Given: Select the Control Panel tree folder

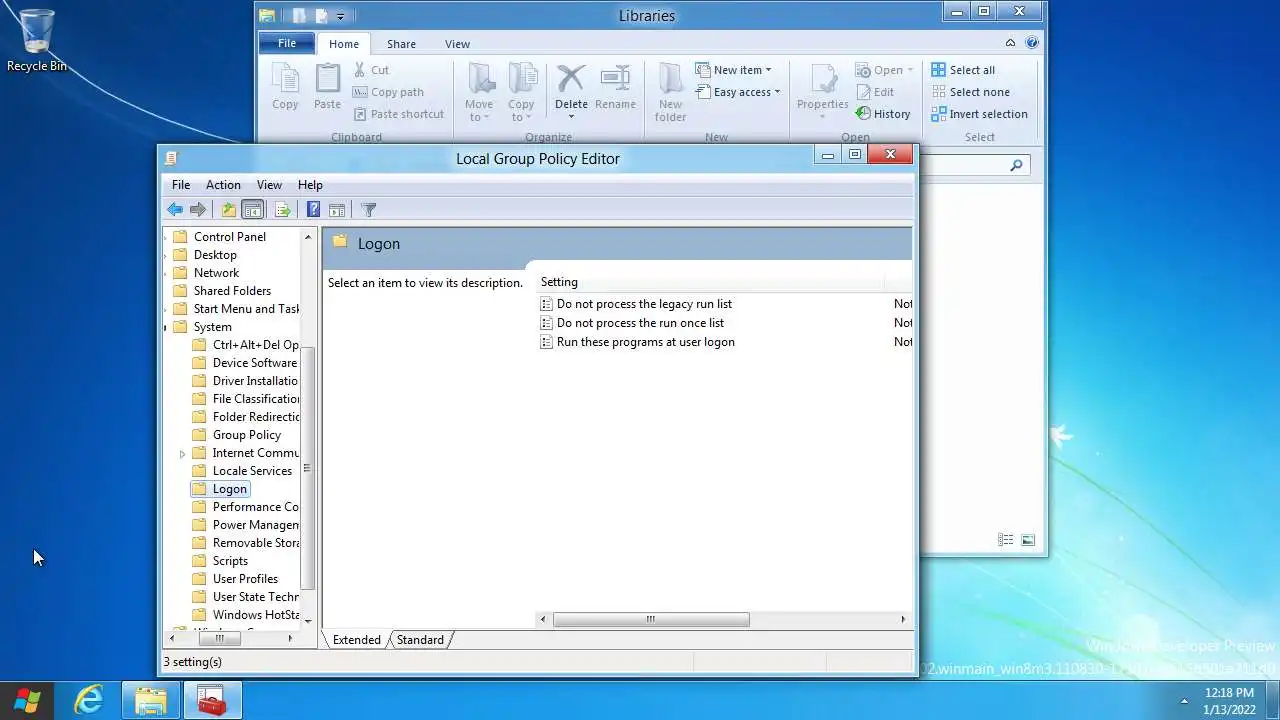Looking at the screenshot, I should coord(230,237).
